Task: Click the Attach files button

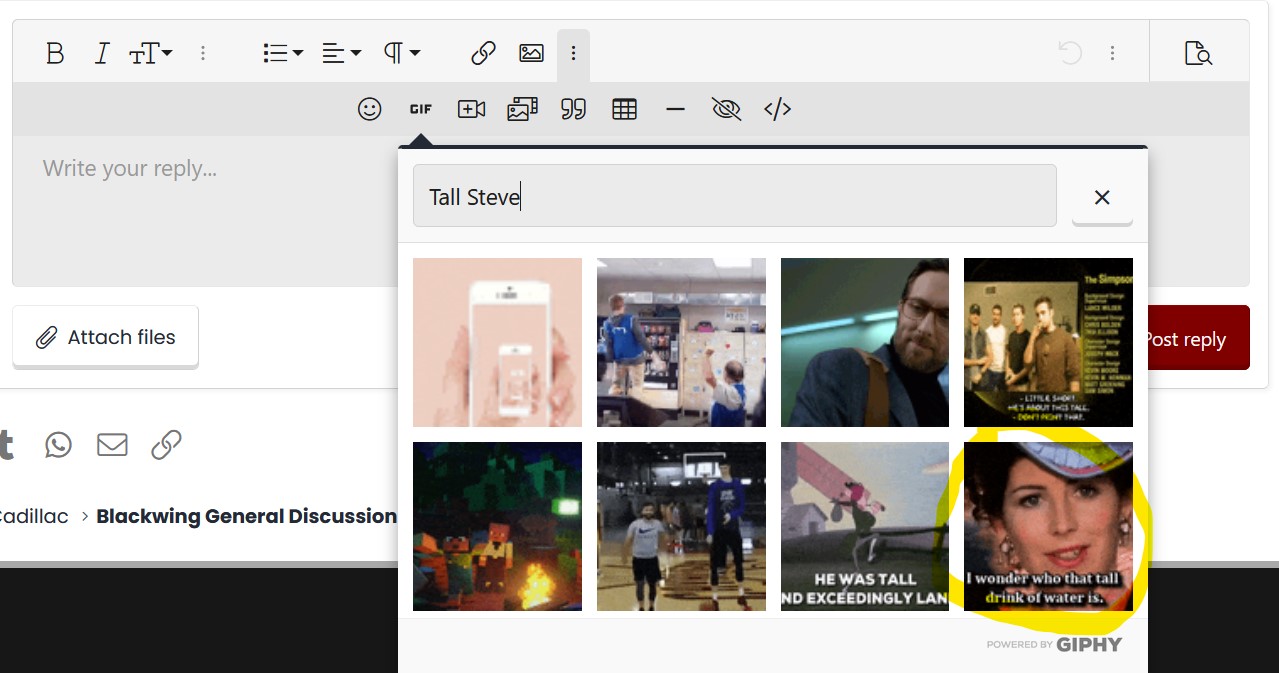Action: [106, 337]
